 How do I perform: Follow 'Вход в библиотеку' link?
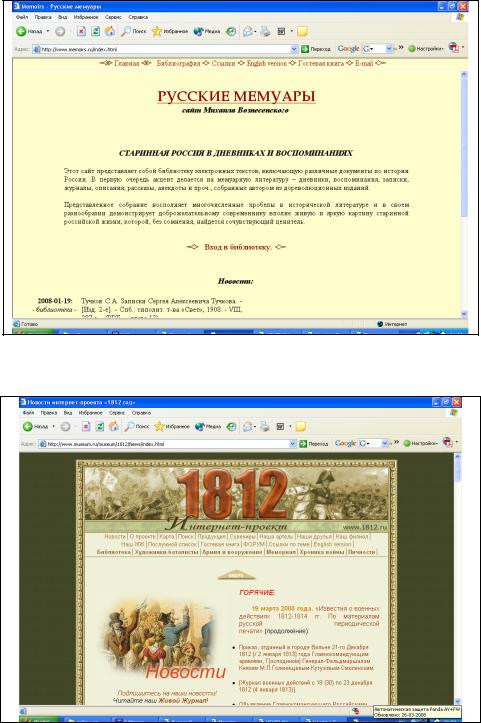(x=238, y=247)
